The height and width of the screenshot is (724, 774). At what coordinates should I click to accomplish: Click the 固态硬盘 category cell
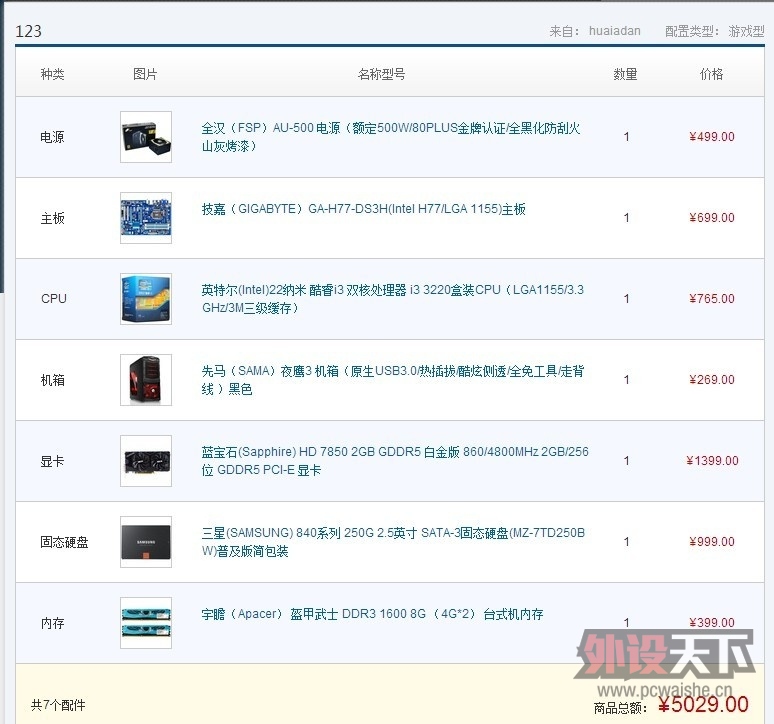[x=64, y=542]
